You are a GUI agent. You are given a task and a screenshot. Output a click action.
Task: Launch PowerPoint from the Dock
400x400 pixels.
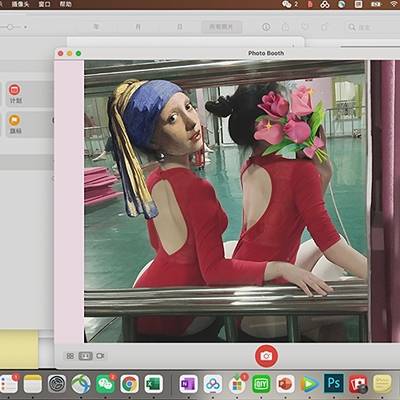click(x=286, y=384)
